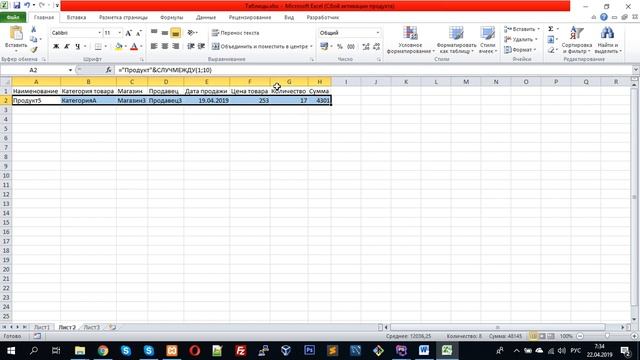640x360 pixels.
Task: Click the accounting currency format icon
Action: (324, 47)
